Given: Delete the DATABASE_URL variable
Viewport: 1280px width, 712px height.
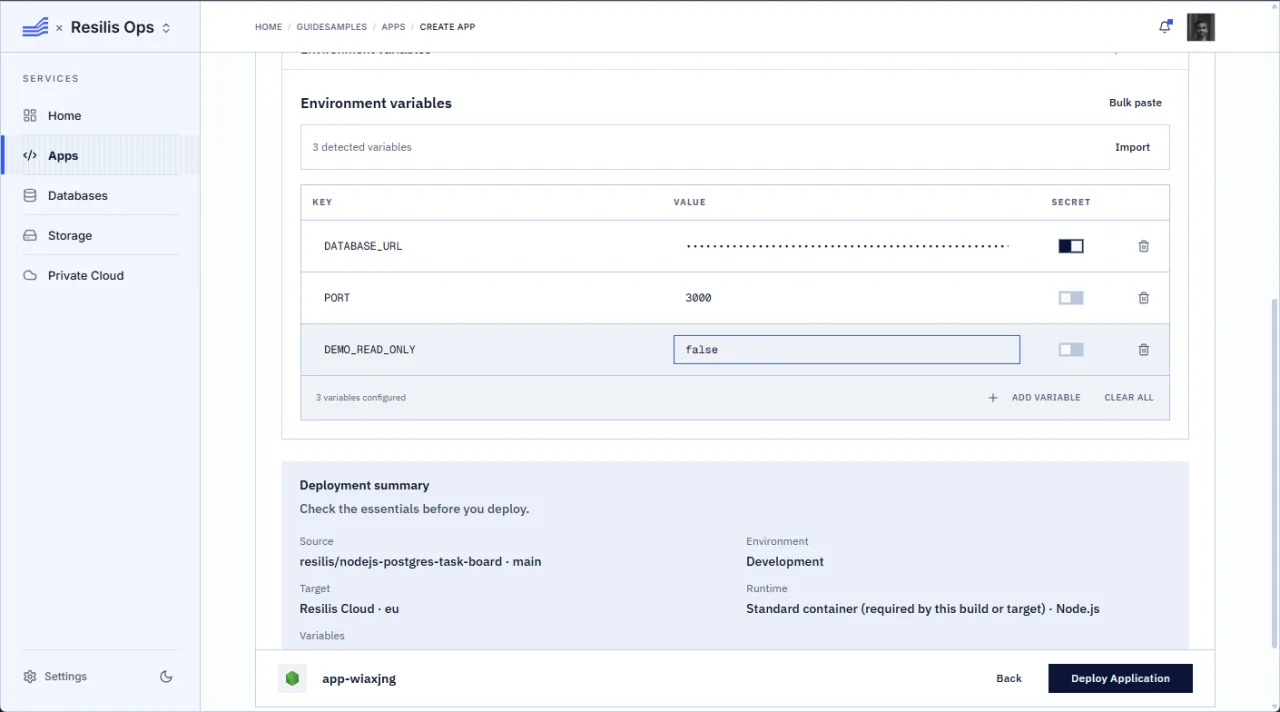Looking at the screenshot, I should (x=1144, y=246).
